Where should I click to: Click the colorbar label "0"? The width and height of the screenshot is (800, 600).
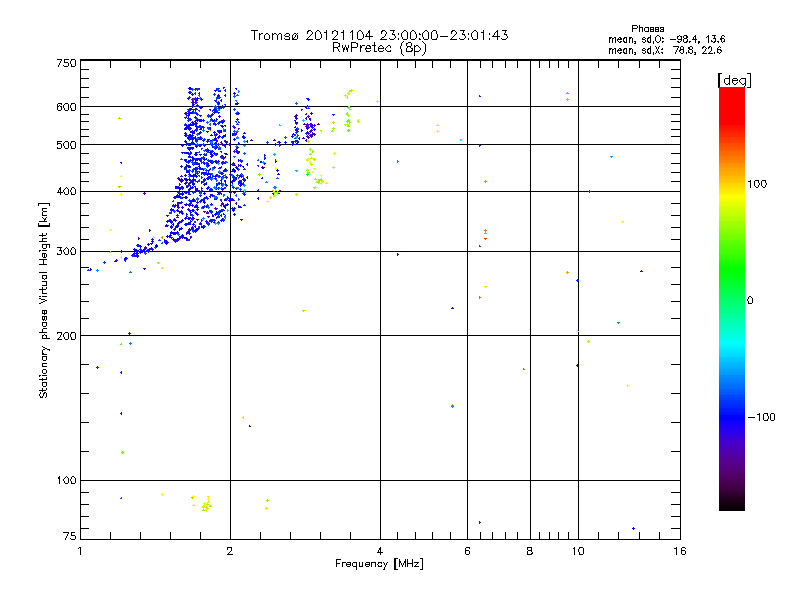coord(750,301)
